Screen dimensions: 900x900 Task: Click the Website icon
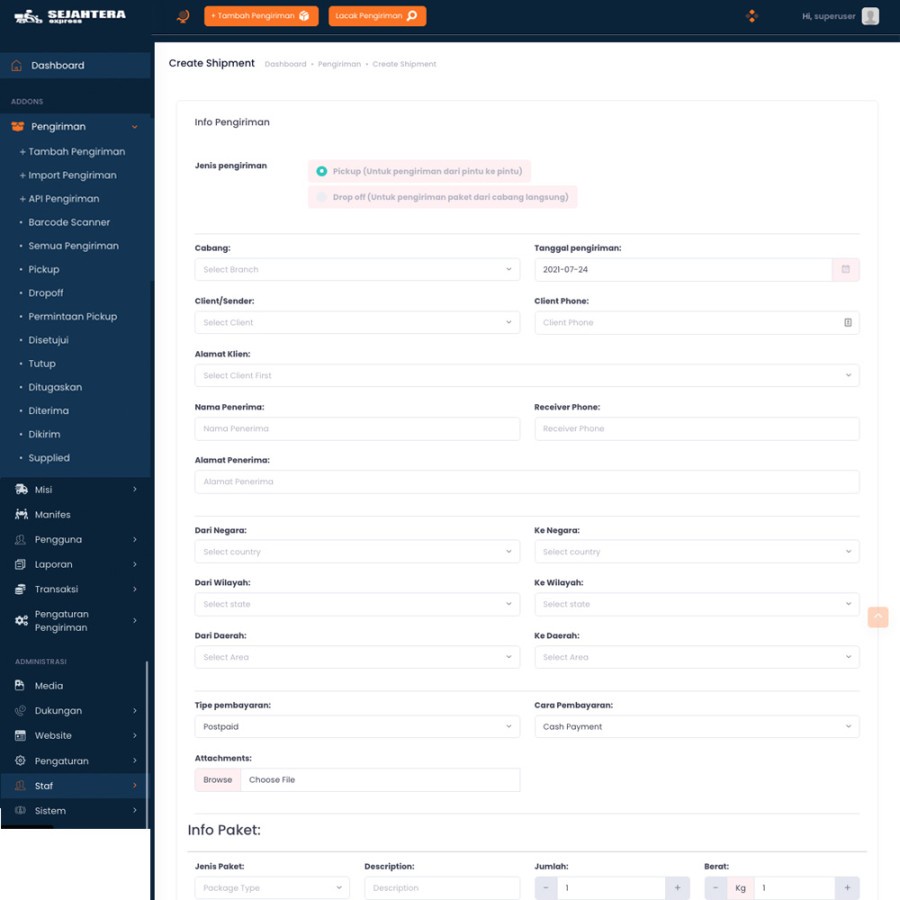pos(20,735)
